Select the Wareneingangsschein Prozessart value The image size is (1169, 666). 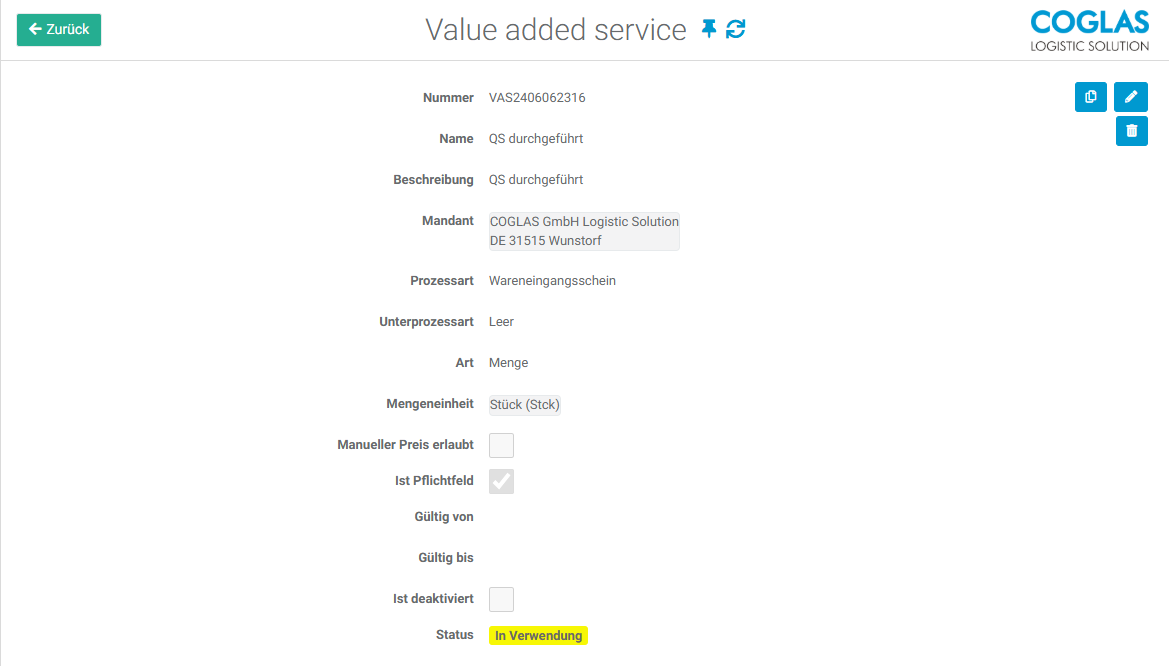point(552,281)
